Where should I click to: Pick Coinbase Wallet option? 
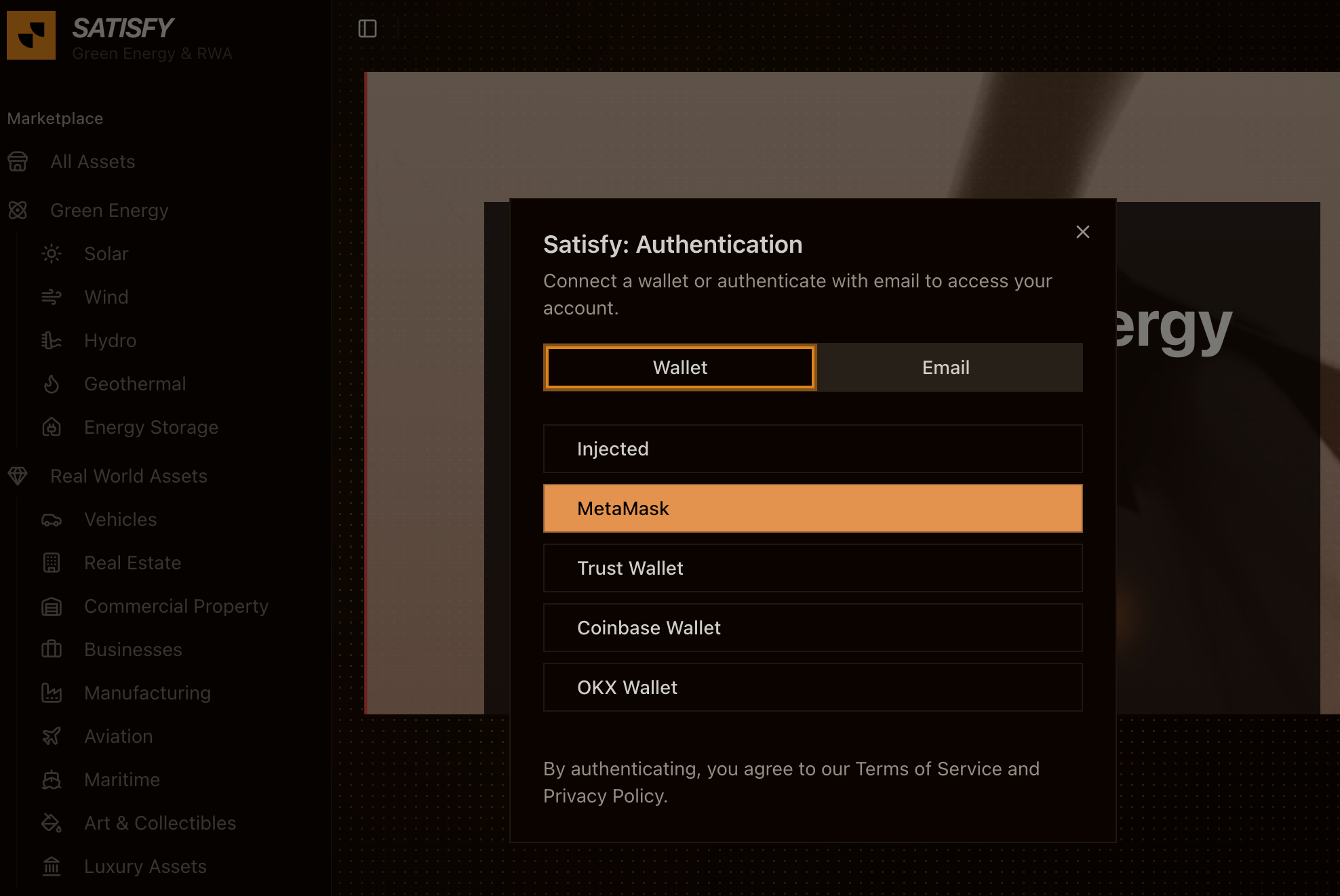pos(812,628)
